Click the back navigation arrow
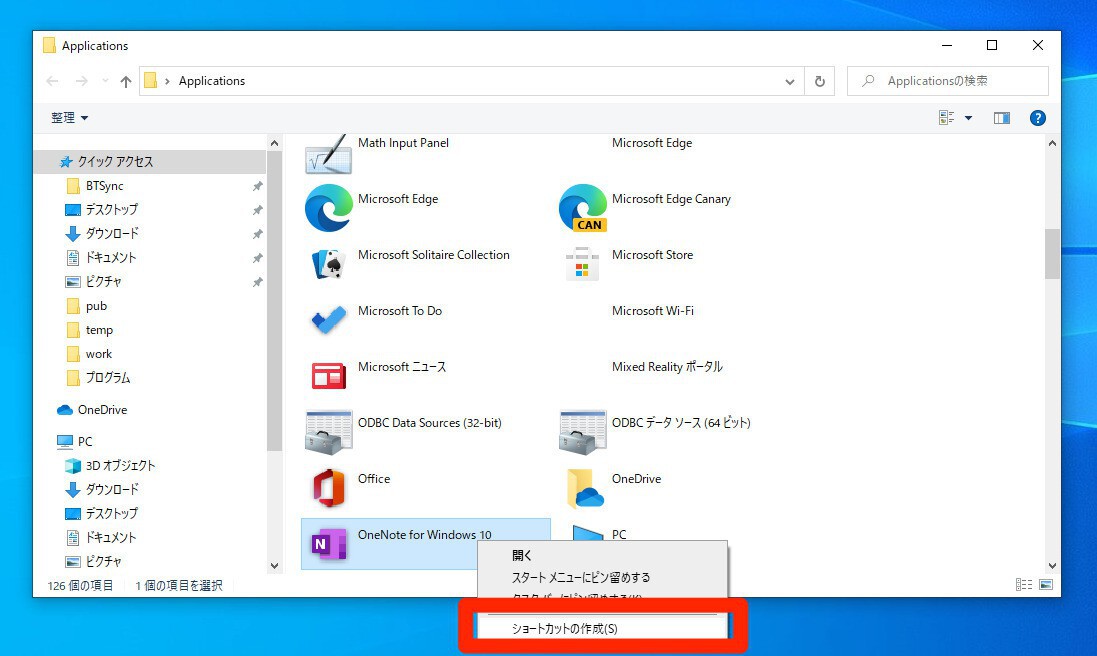The image size is (1097, 656). click(x=52, y=81)
